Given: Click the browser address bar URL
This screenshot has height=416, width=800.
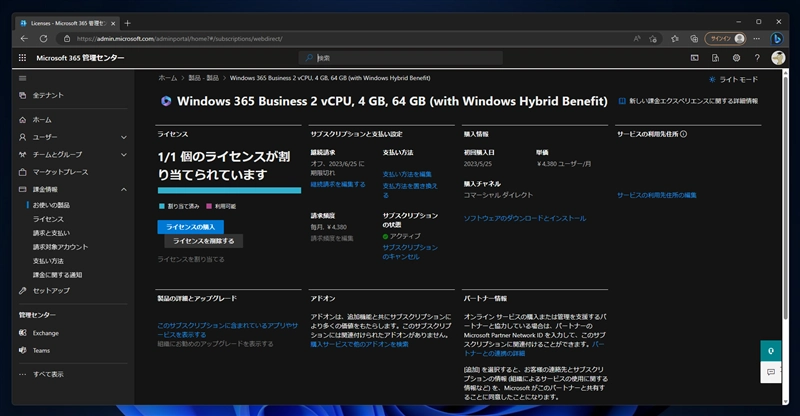Looking at the screenshot, I should tap(180, 39).
